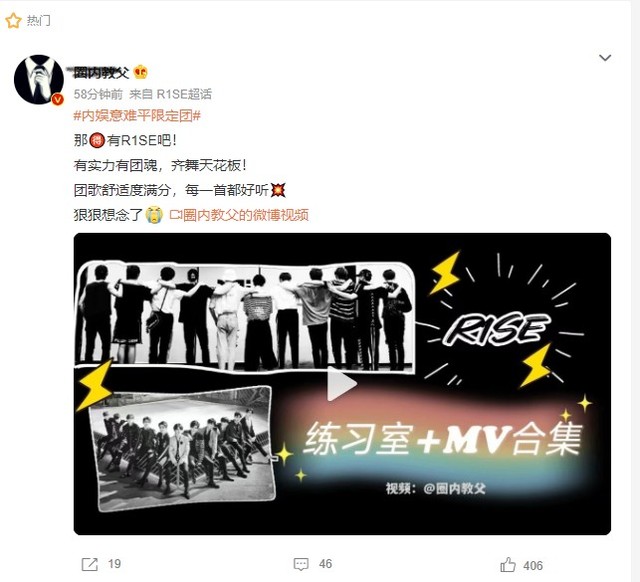Open the comments speech bubble icon
640x582 pixels.
pyautogui.click(x=301, y=564)
